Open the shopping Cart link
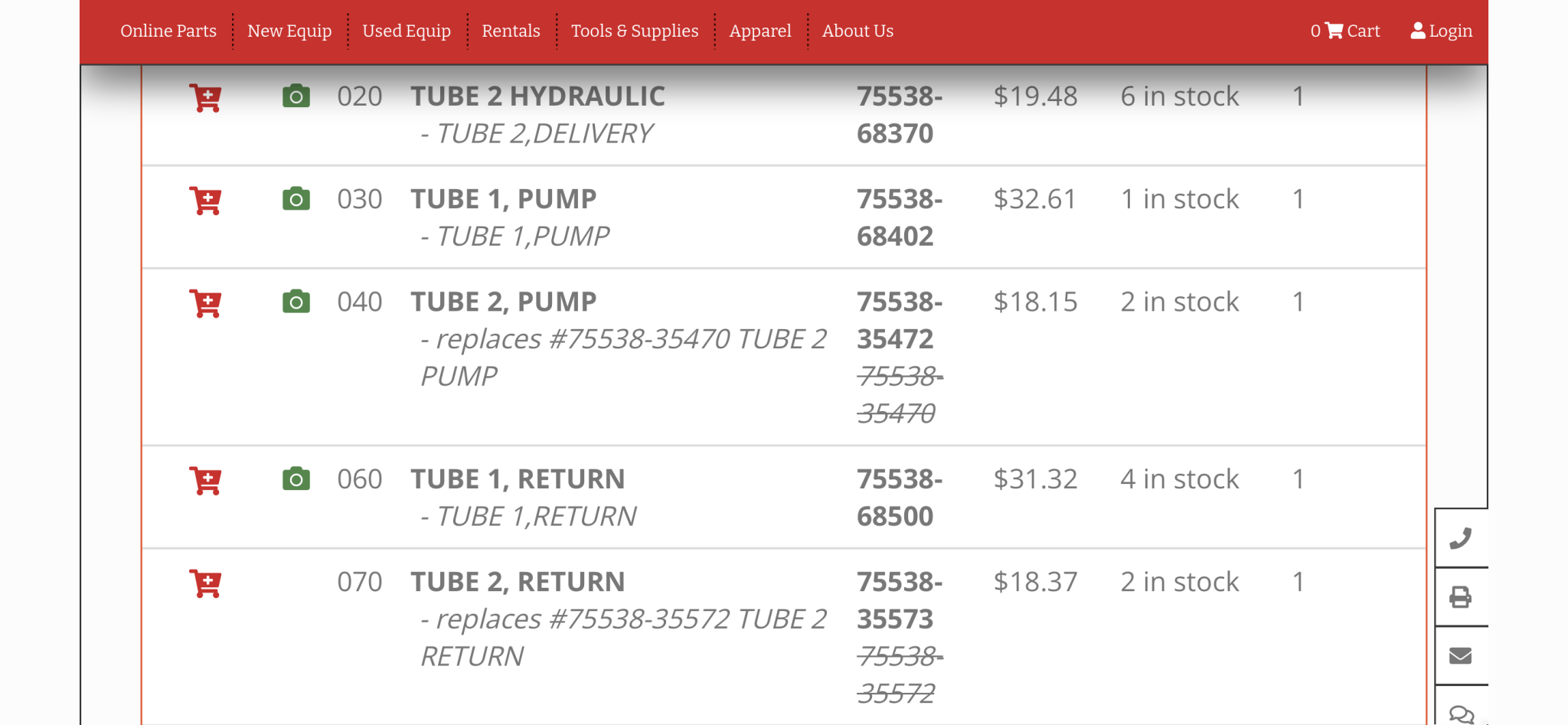 pyautogui.click(x=1345, y=31)
